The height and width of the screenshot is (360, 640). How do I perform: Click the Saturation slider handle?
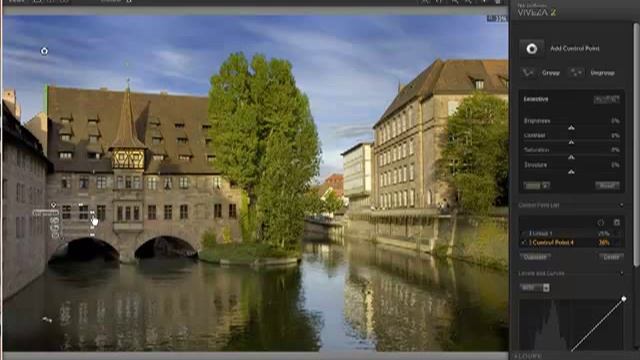571,157
